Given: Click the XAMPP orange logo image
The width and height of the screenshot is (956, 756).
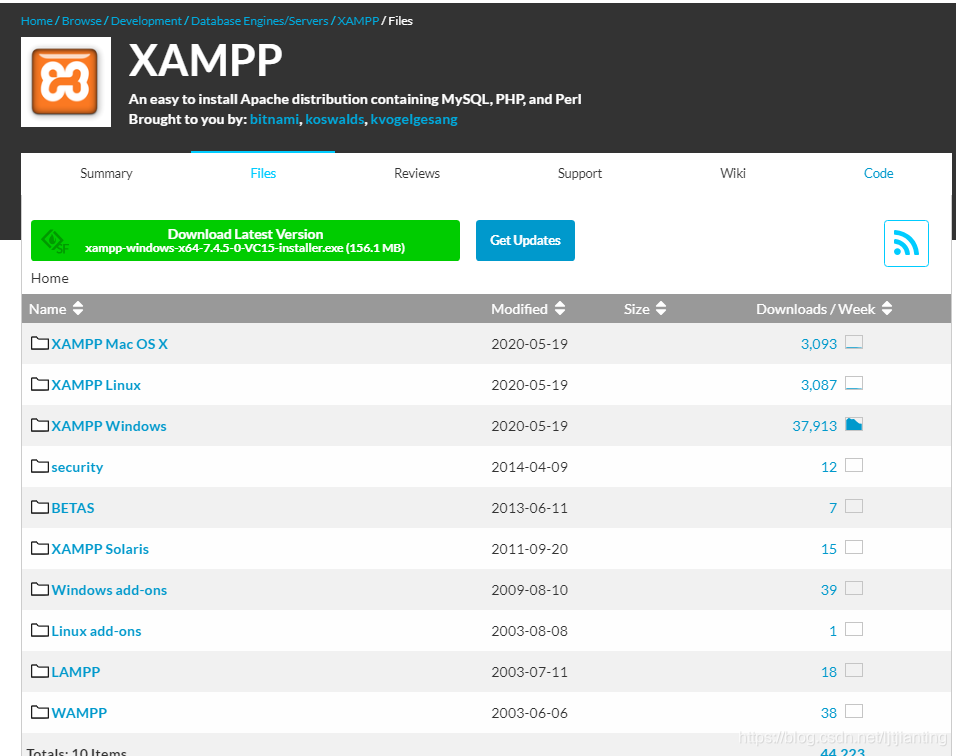Looking at the screenshot, I should point(66,82).
